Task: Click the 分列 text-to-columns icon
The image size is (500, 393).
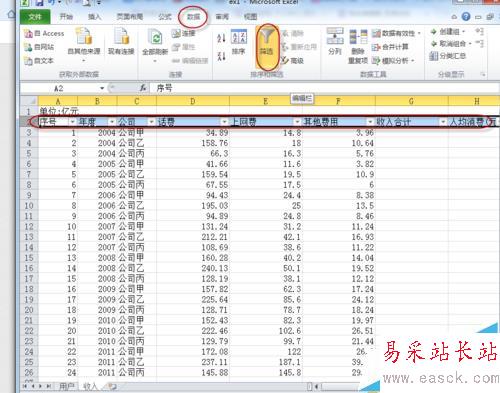Action: [x=335, y=42]
